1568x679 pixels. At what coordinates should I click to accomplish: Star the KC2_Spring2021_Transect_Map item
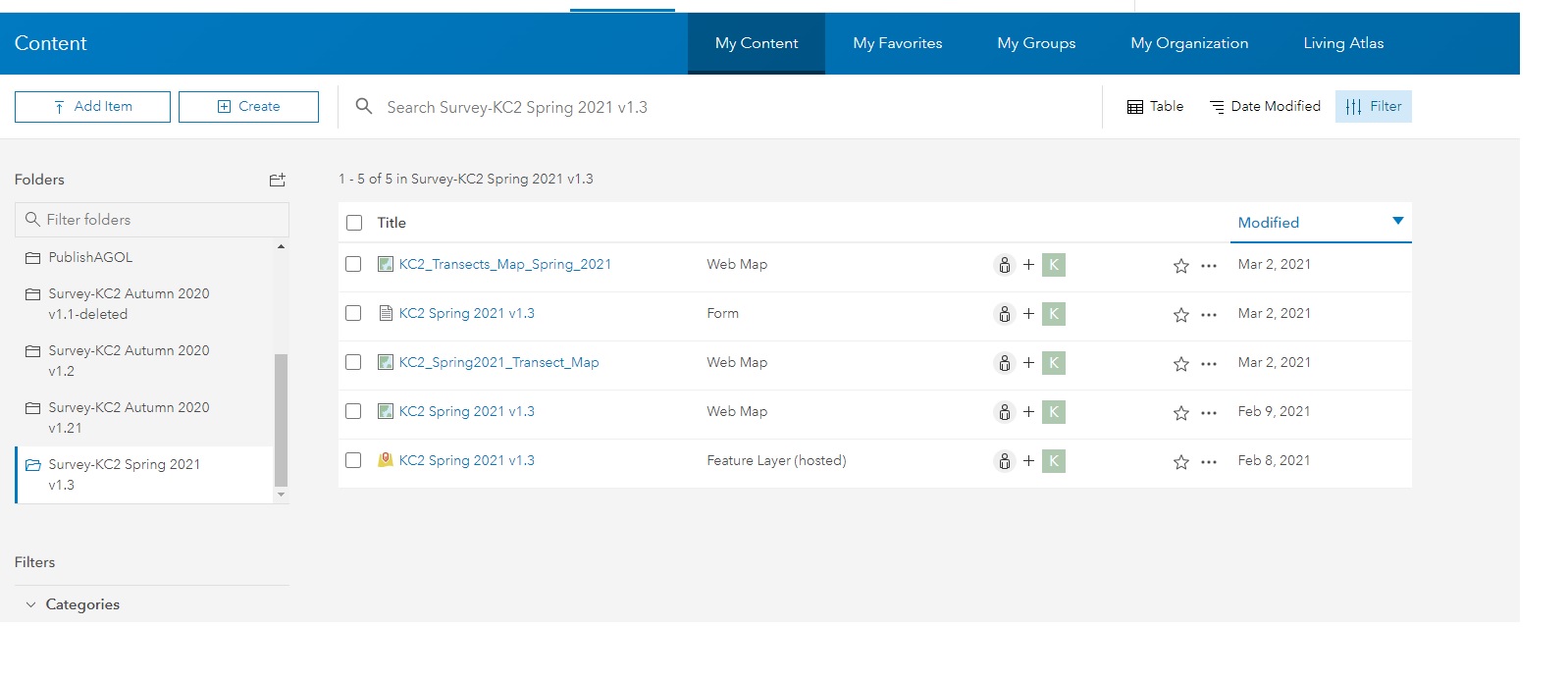(x=1181, y=364)
